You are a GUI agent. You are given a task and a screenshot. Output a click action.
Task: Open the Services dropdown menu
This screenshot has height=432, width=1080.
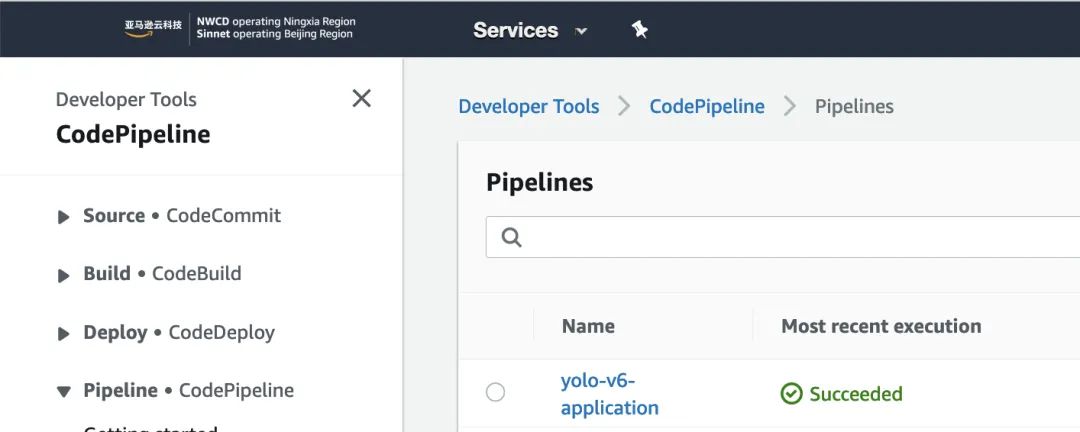click(x=530, y=30)
